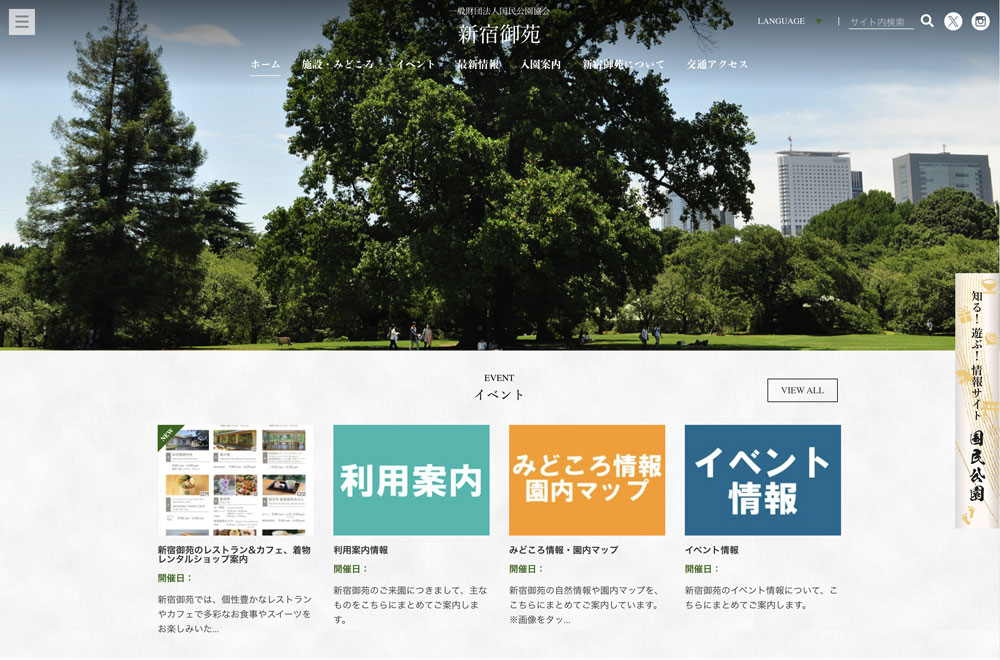
Task: Click the 新宿御苑の自然情報や園内マップ description text
Action: [584, 605]
